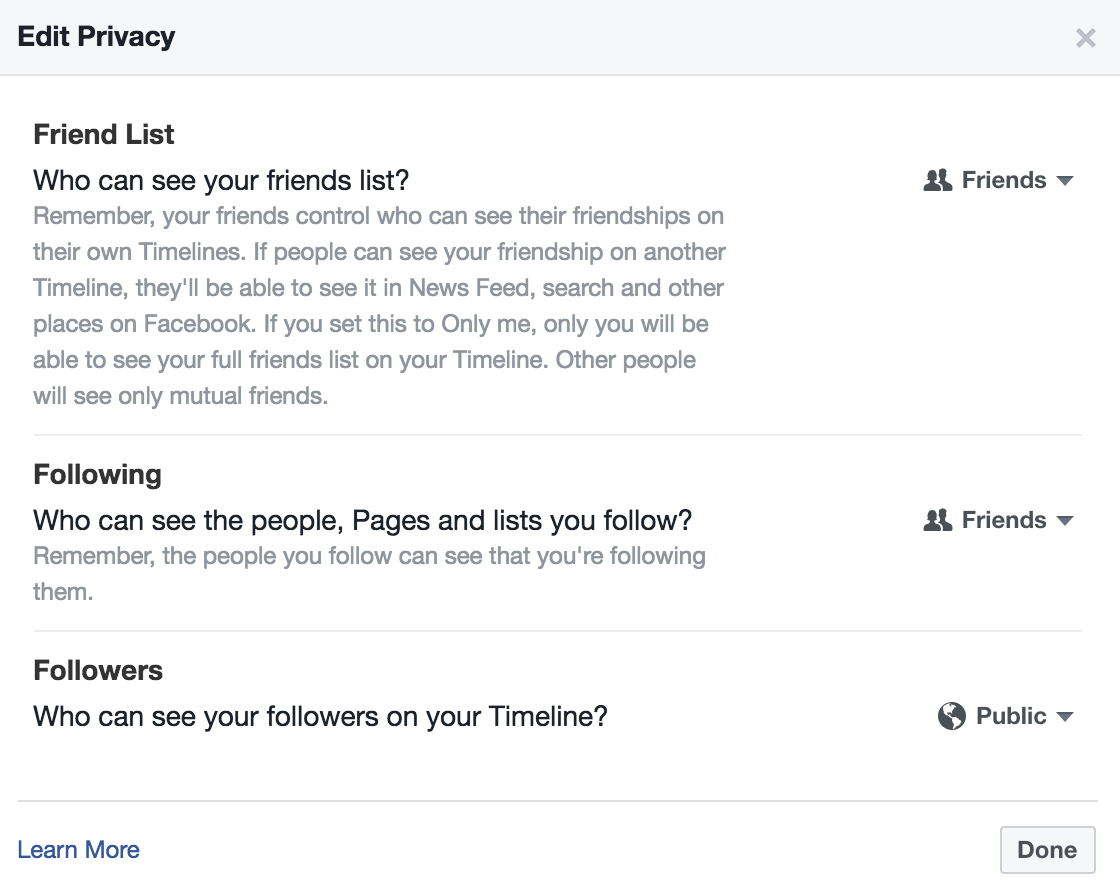Click the globe icon beside Public
This screenshot has width=1120, height=896.
[x=951, y=716]
